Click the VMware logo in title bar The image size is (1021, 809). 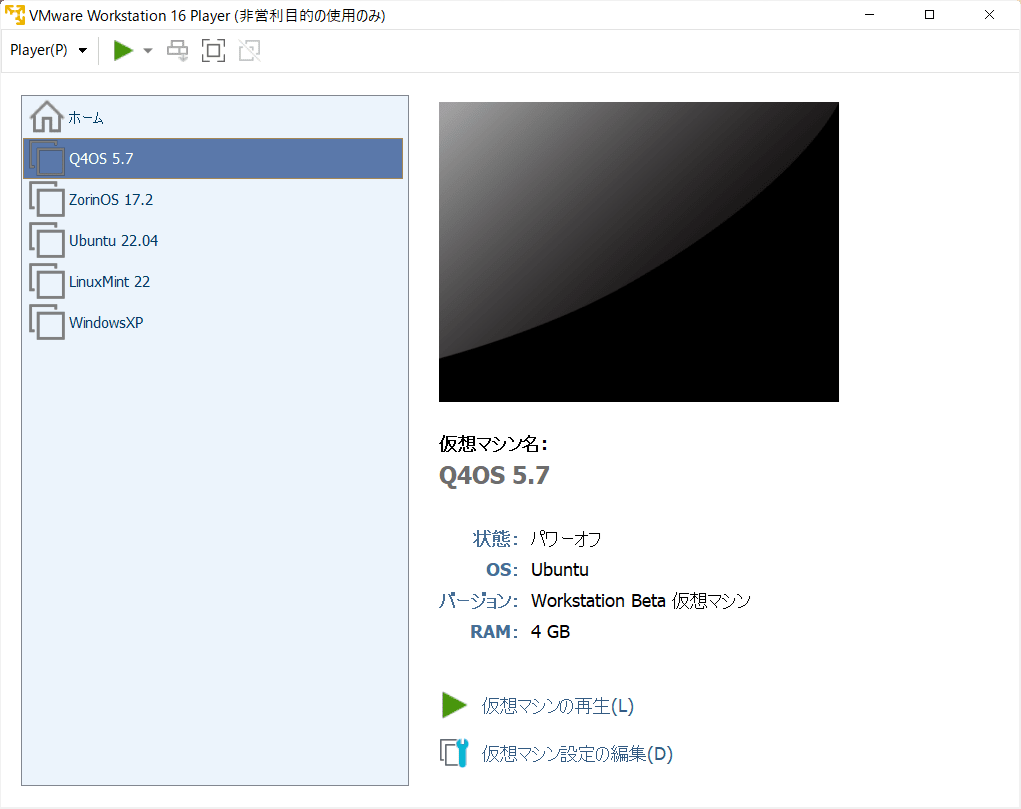(14, 14)
